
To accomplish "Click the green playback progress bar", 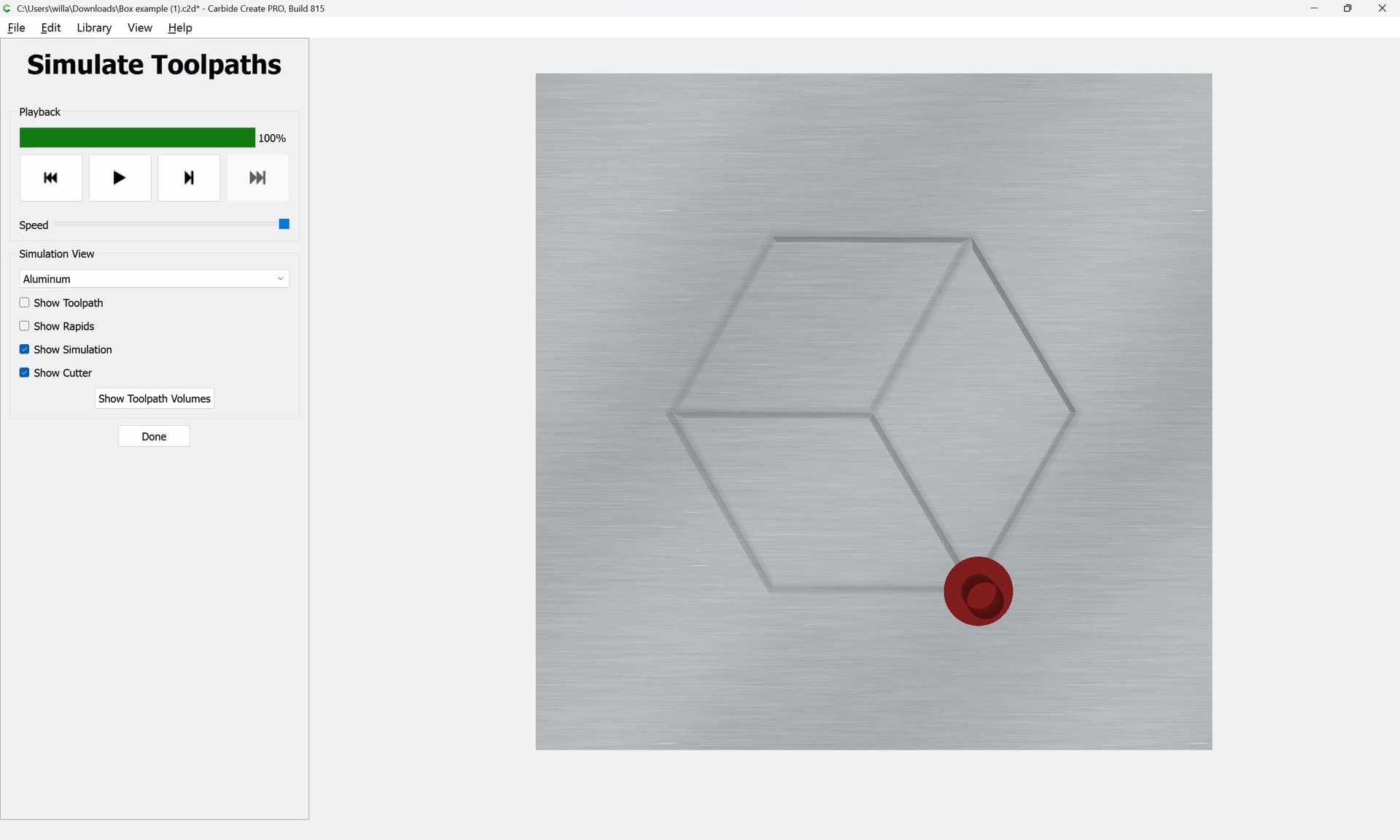I will [137, 138].
